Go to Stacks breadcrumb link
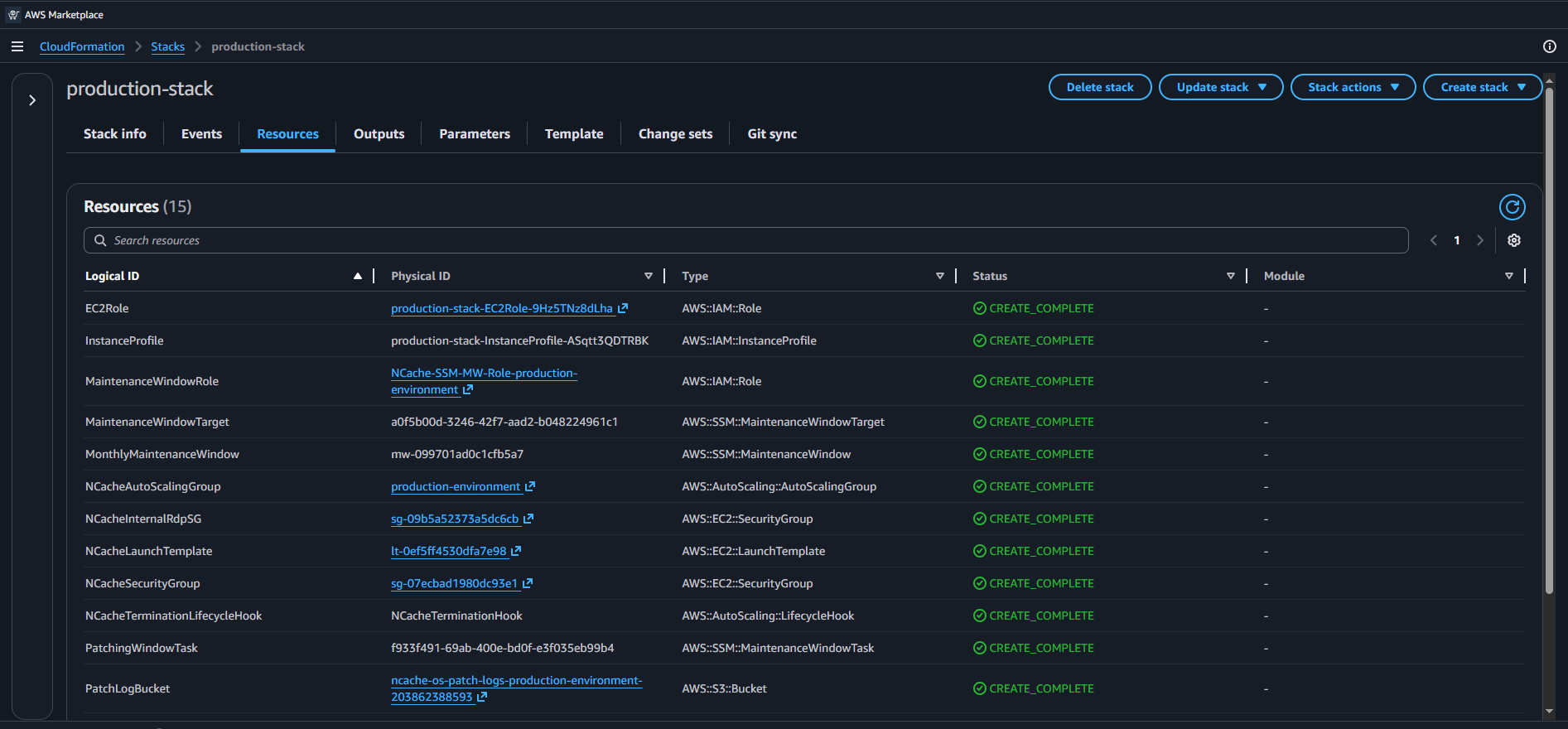The image size is (1568, 729). pos(167,46)
